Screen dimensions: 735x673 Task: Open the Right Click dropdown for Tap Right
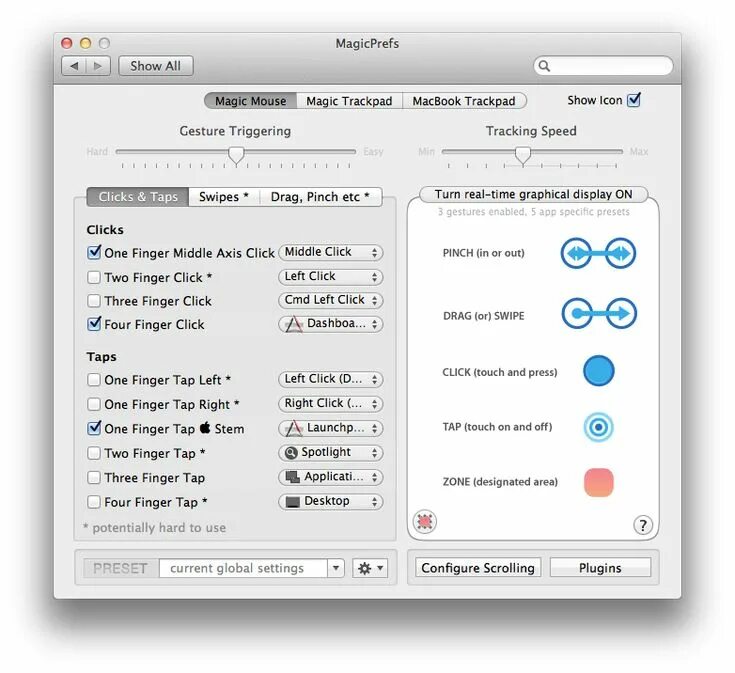(x=330, y=404)
